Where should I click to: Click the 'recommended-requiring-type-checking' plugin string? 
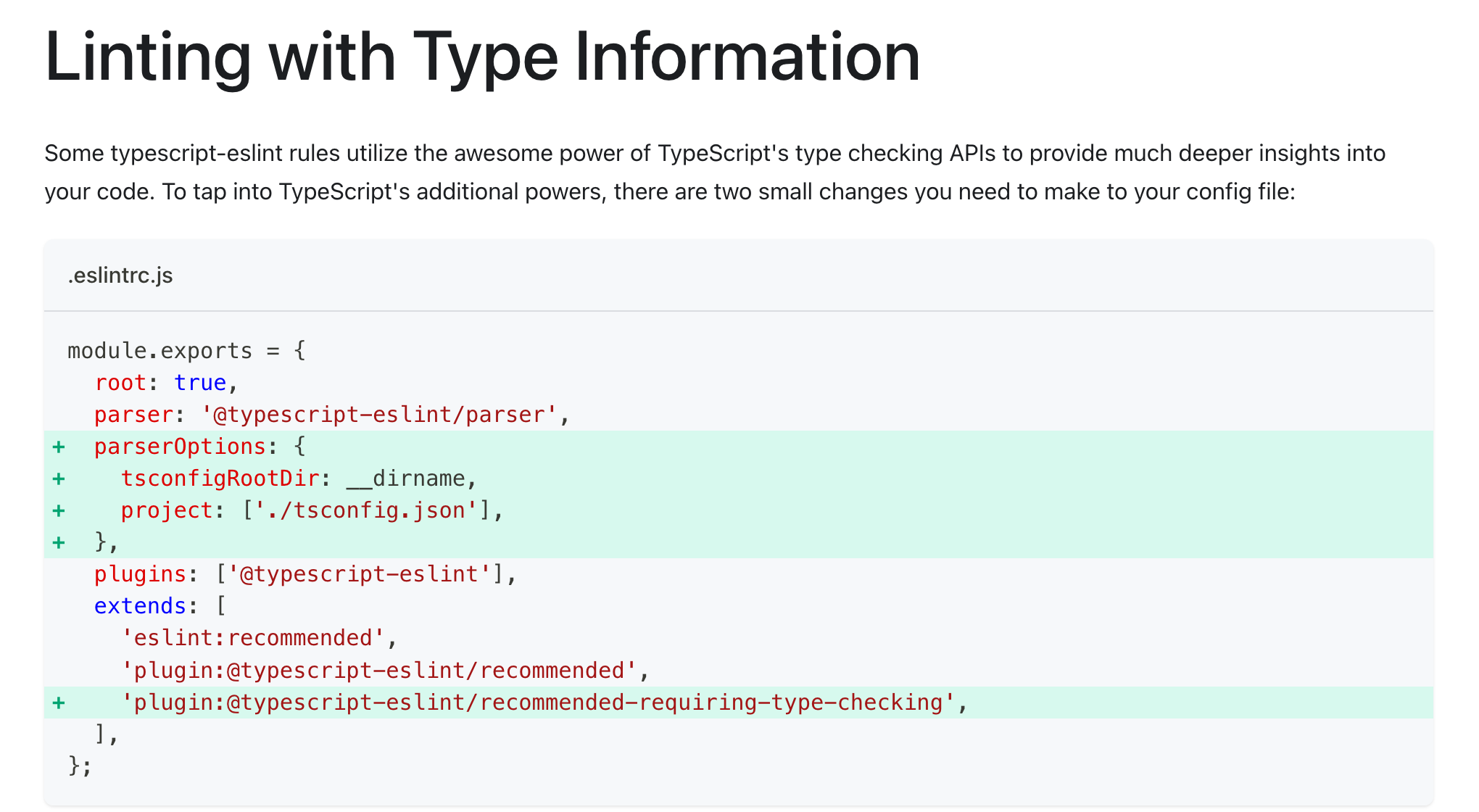click(x=538, y=703)
